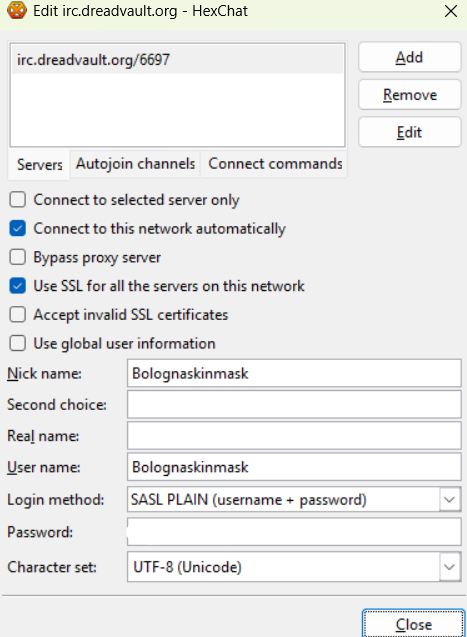This screenshot has height=637, width=467.
Task: Tick the Bypass proxy server checkbox
Action: (x=17, y=257)
